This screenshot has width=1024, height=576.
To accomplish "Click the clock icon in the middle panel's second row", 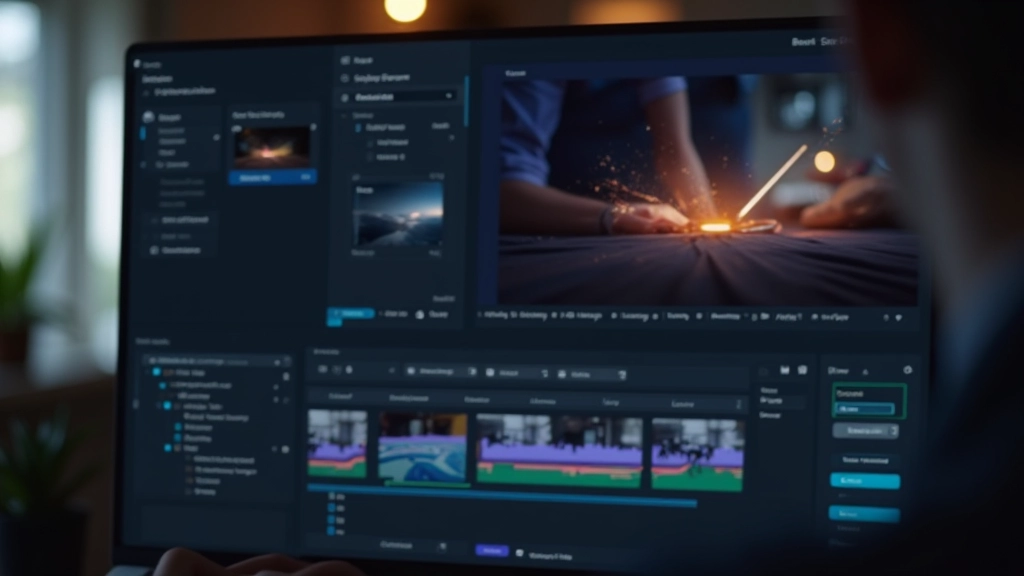I will 345,78.
